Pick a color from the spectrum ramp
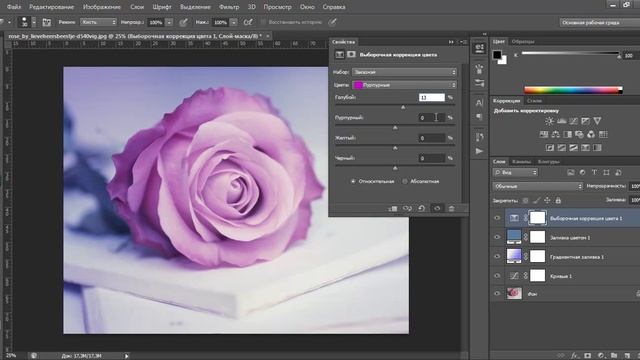 coord(573,90)
